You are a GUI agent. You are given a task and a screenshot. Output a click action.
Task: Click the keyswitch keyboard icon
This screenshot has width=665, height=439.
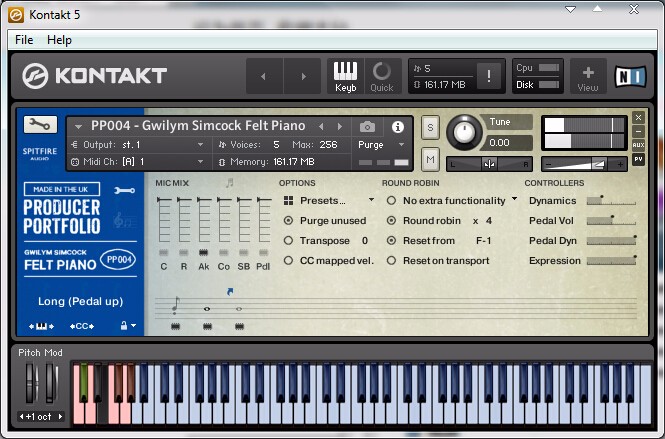41,326
